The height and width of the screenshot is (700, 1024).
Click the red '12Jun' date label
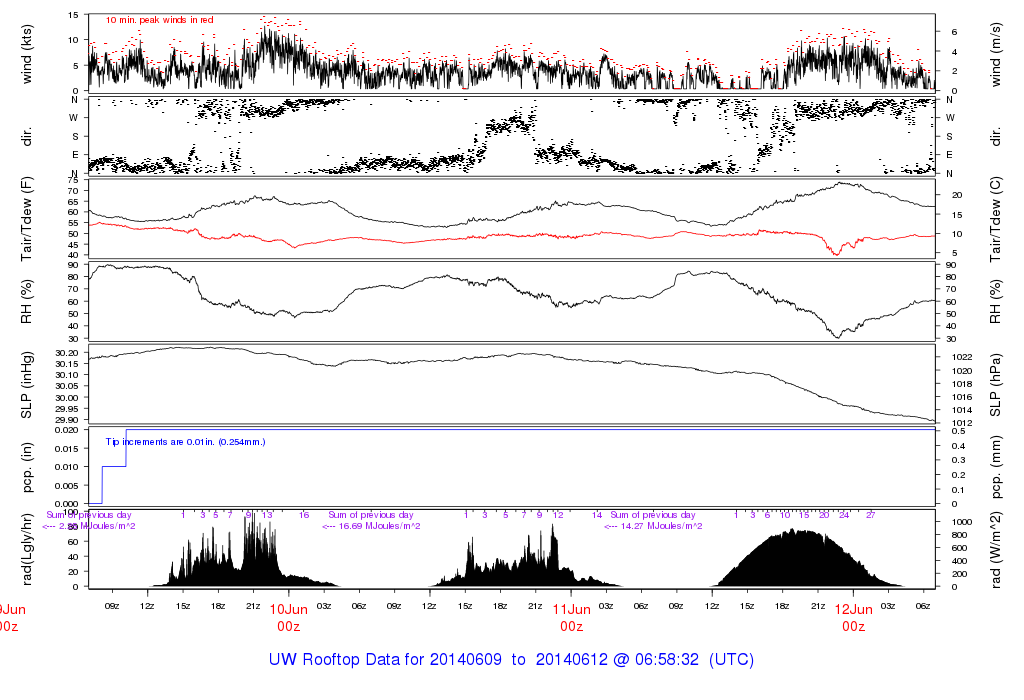click(x=854, y=609)
